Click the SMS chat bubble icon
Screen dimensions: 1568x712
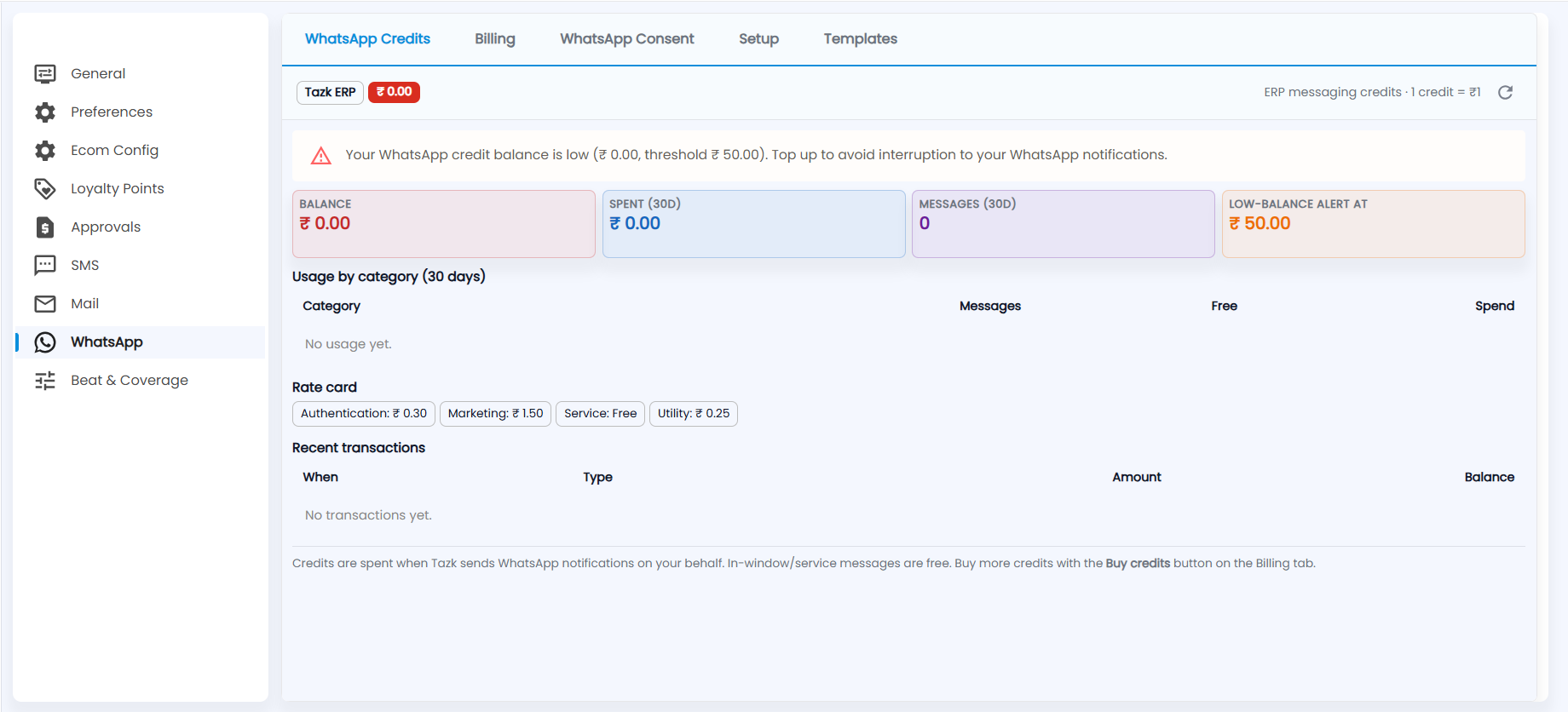(45, 266)
